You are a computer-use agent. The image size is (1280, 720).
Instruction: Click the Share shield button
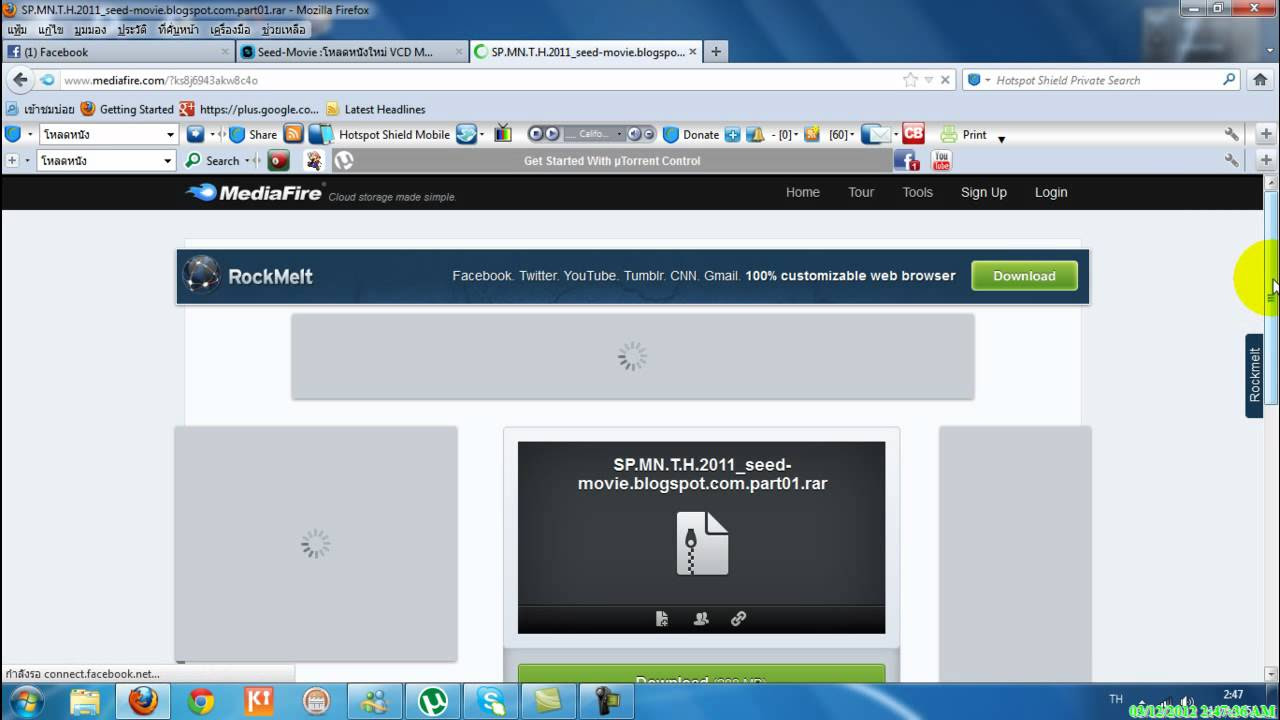(254, 134)
